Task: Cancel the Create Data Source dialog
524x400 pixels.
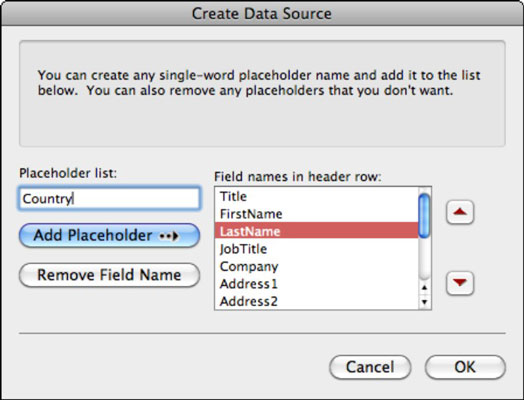Action: coord(370,367)
